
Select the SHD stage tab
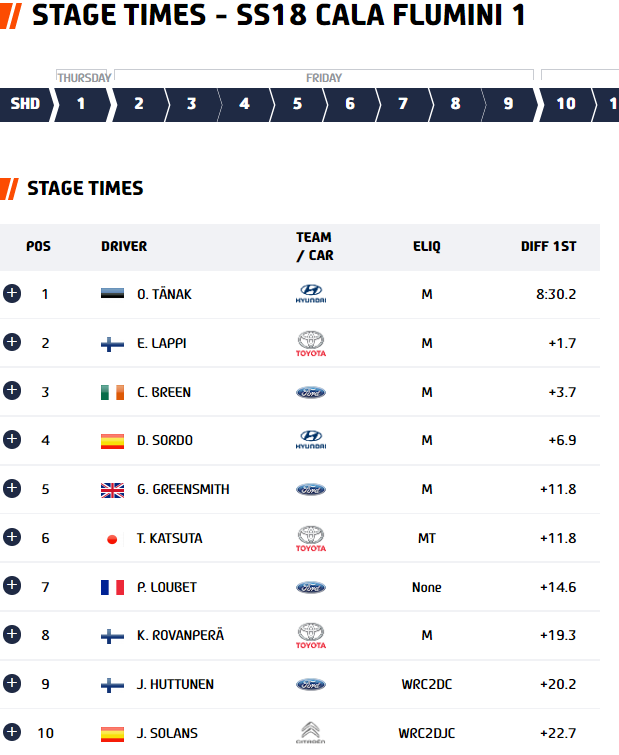tap(26, 104)
